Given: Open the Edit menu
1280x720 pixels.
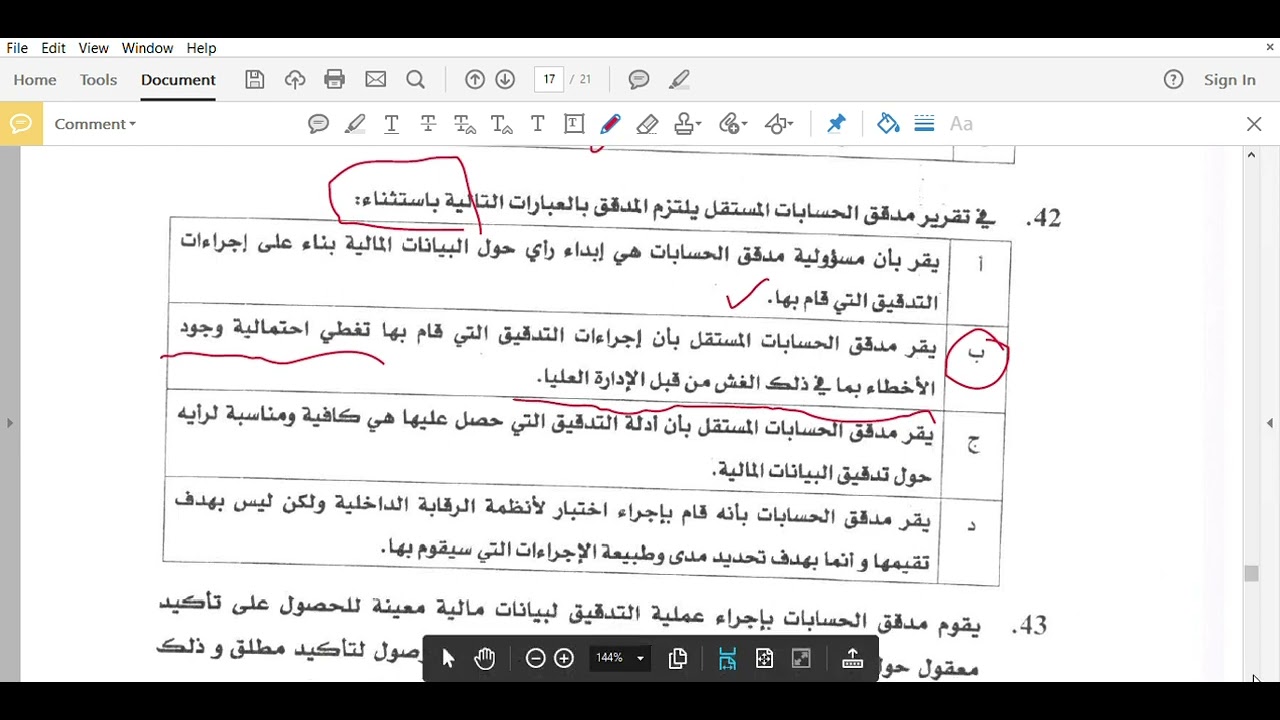Looking at the screenshot, I should [x=53, y=48].
